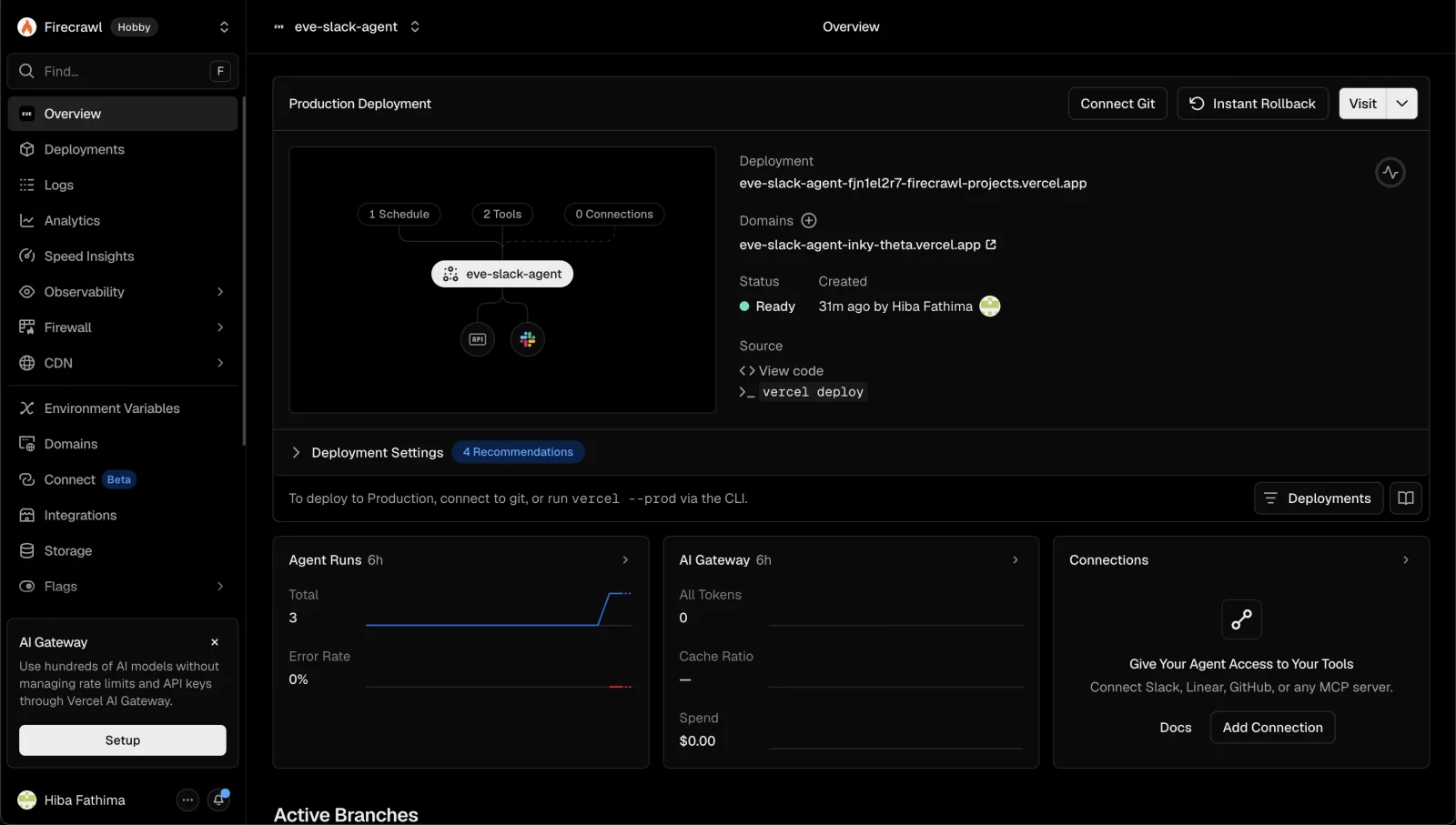Viewport: 1456px width, 825px height.
Task: Expand the Flags submenu chevron
Action: click(220, 586)
